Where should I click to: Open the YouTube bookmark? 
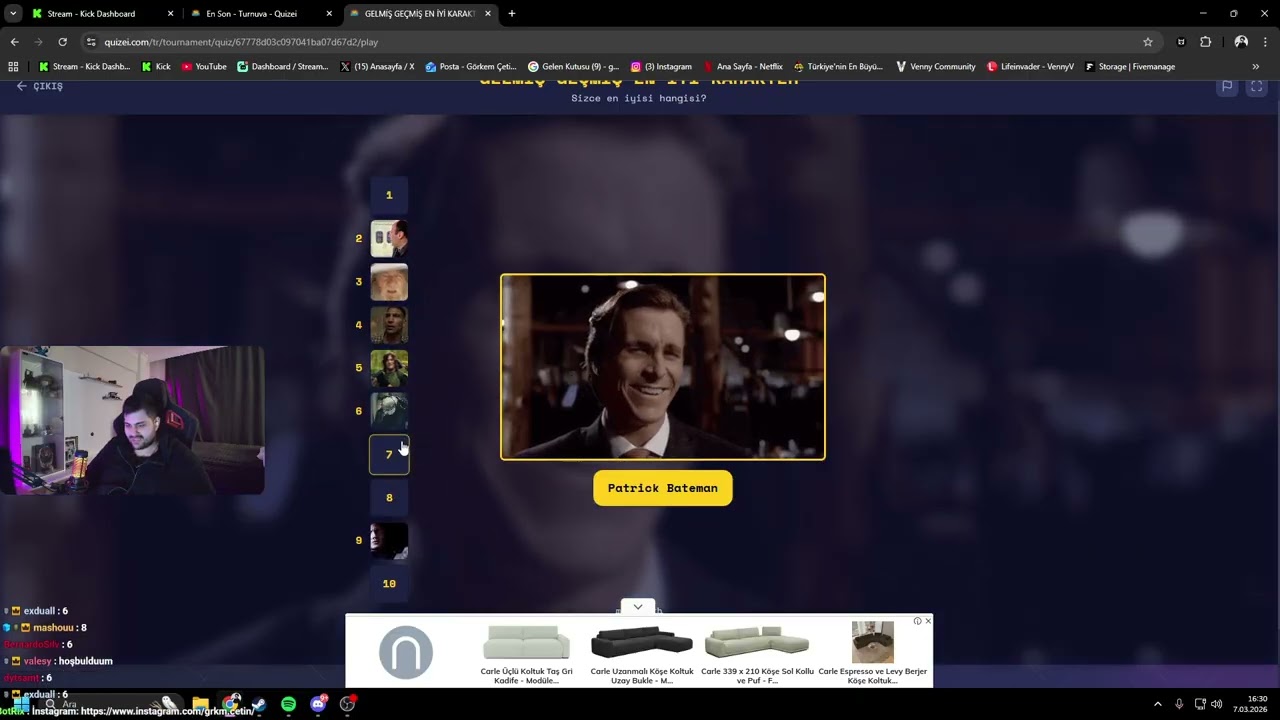click(x=204, y=67)
